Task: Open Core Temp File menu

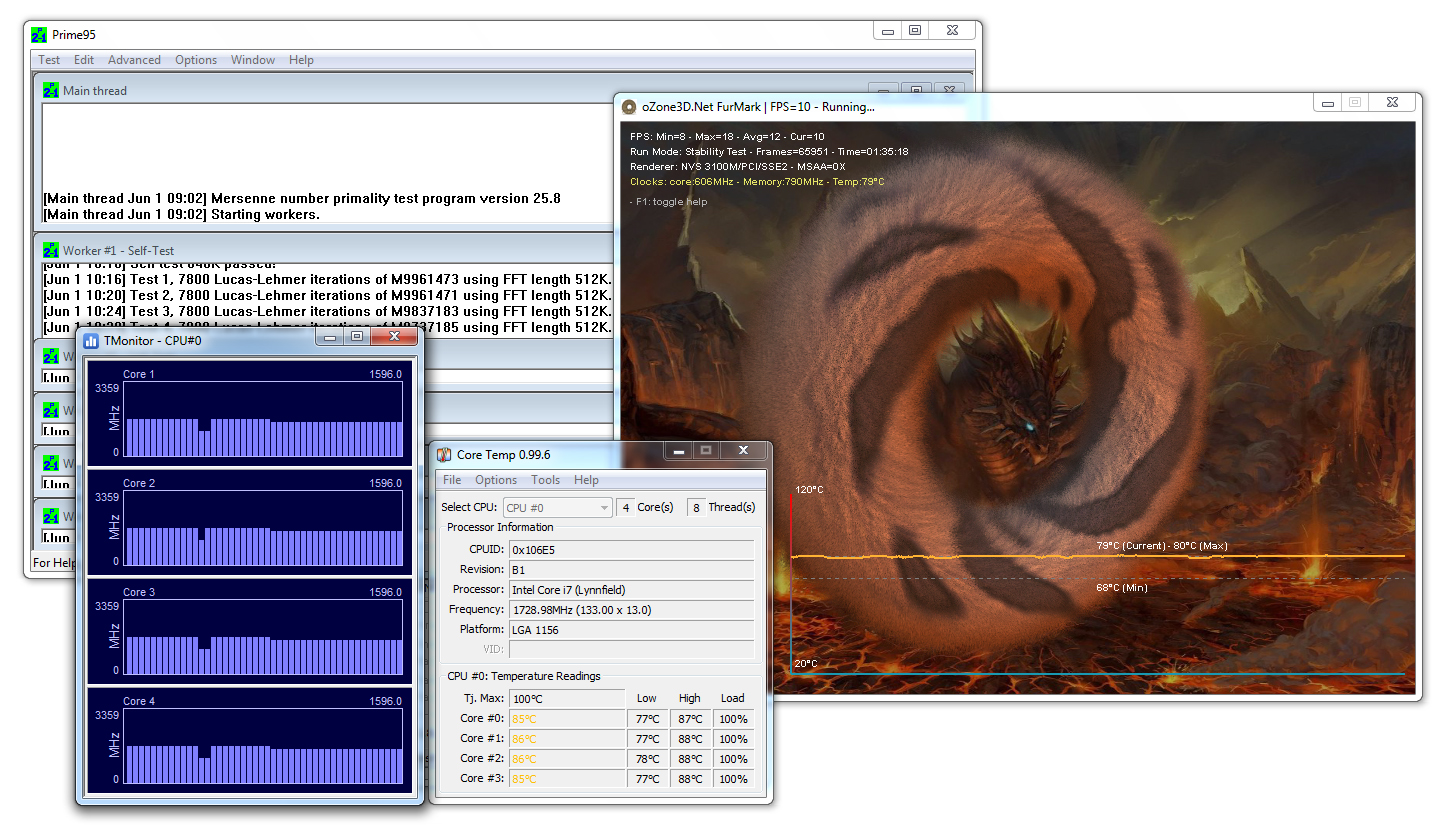Action: (x=452, y=480)
